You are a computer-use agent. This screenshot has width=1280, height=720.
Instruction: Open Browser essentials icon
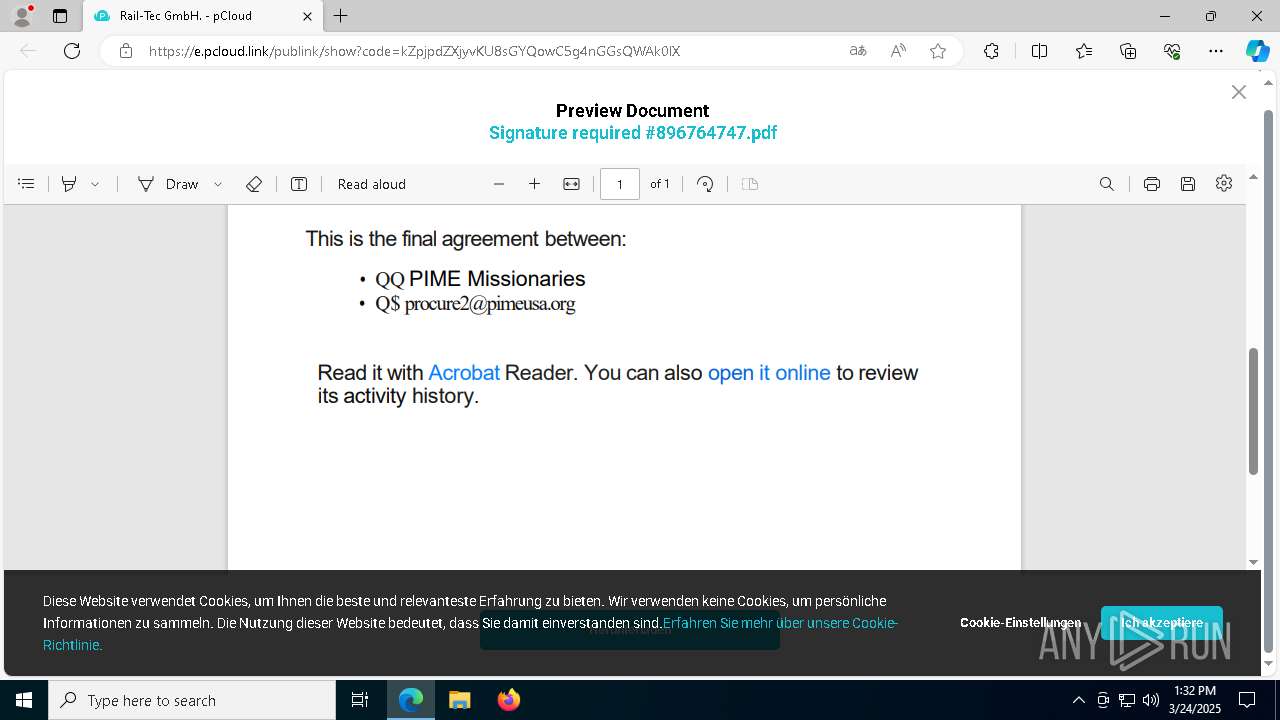click(x=1172, y=51)
